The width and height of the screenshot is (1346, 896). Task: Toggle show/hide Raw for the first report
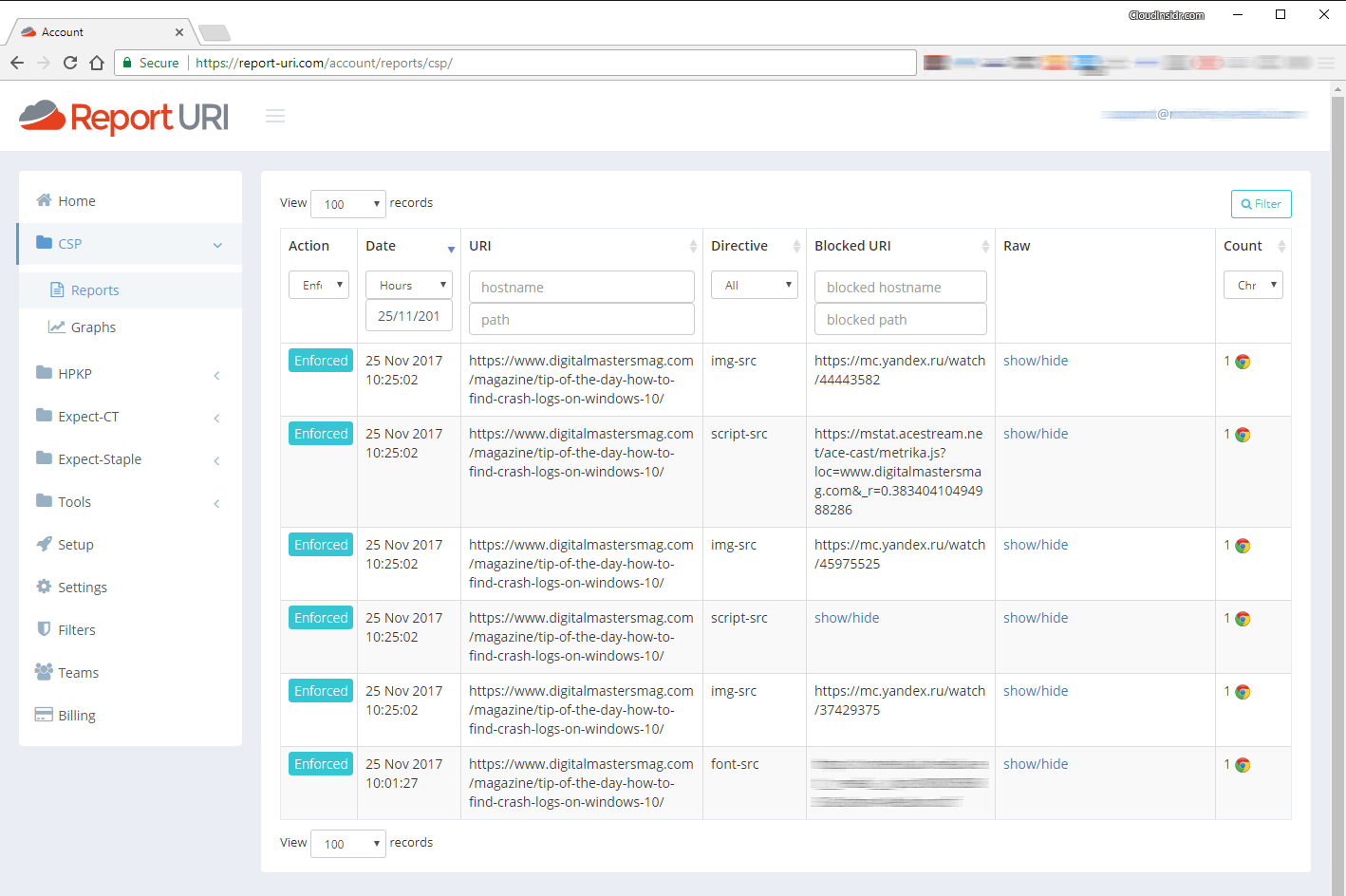coord(1036,361)
